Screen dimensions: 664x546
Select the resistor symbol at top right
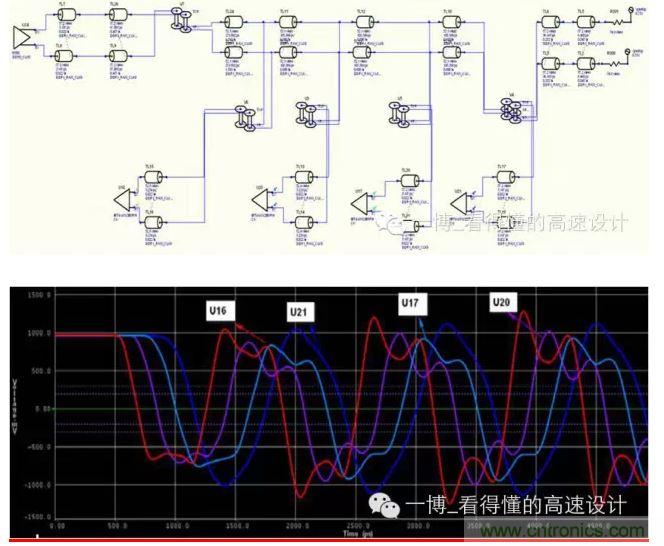616,21
